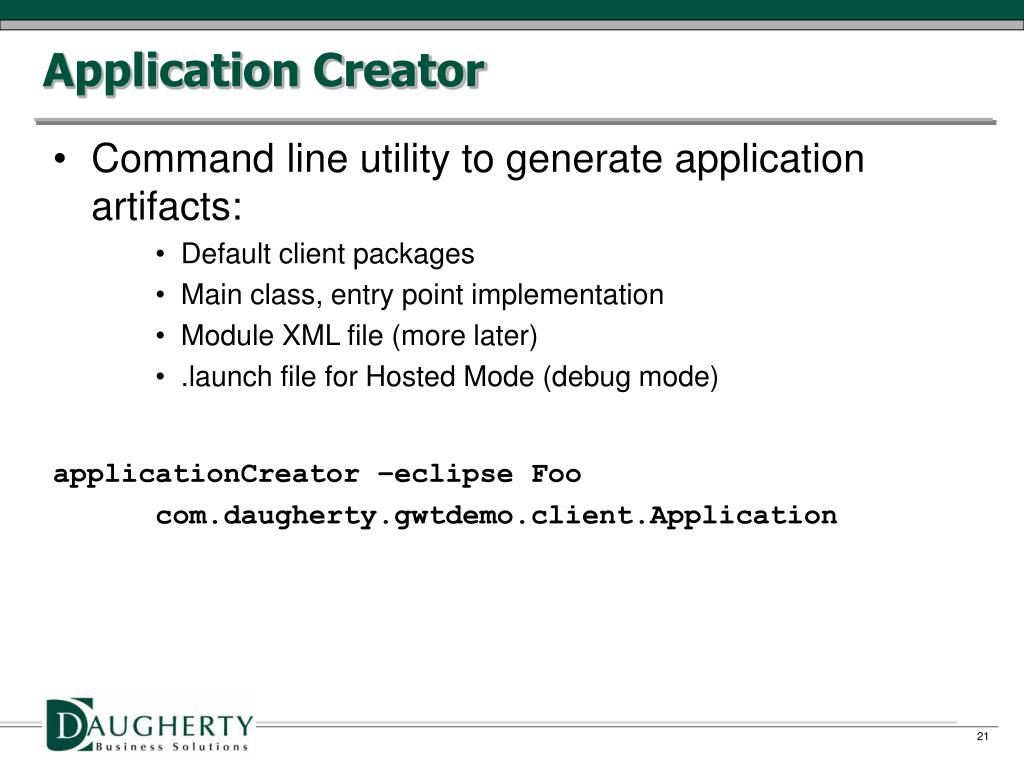Click the "Application Creator" slide title
Screen dimensions: 1024x768
coord(264,72)
